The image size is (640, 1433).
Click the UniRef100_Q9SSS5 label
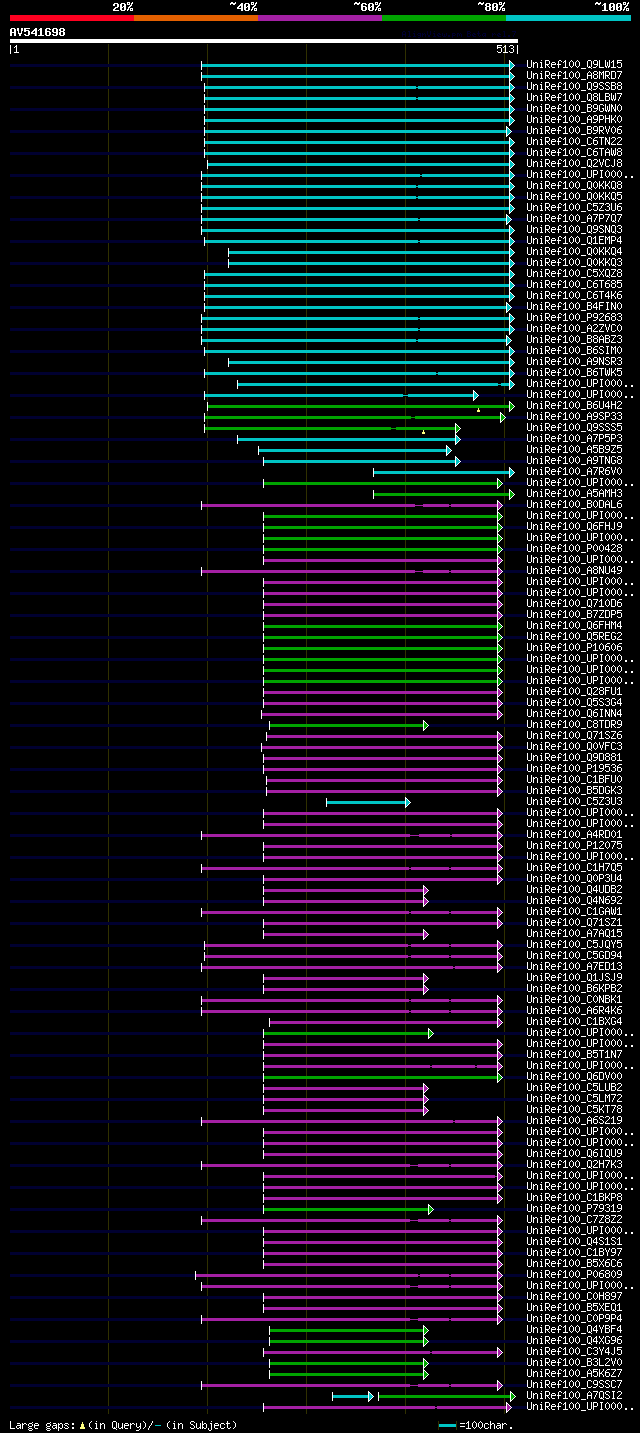[574, 427]
